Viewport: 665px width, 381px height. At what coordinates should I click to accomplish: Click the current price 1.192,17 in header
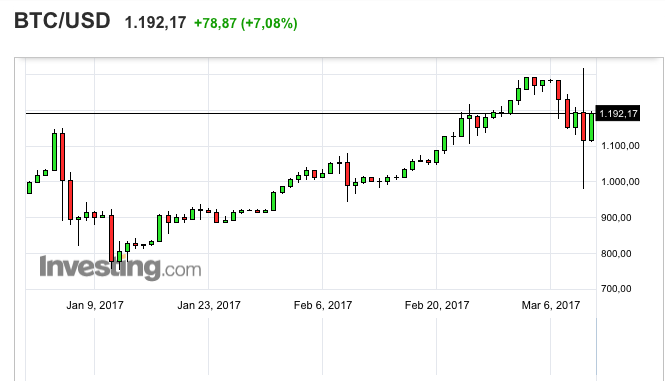pos(155,23)
